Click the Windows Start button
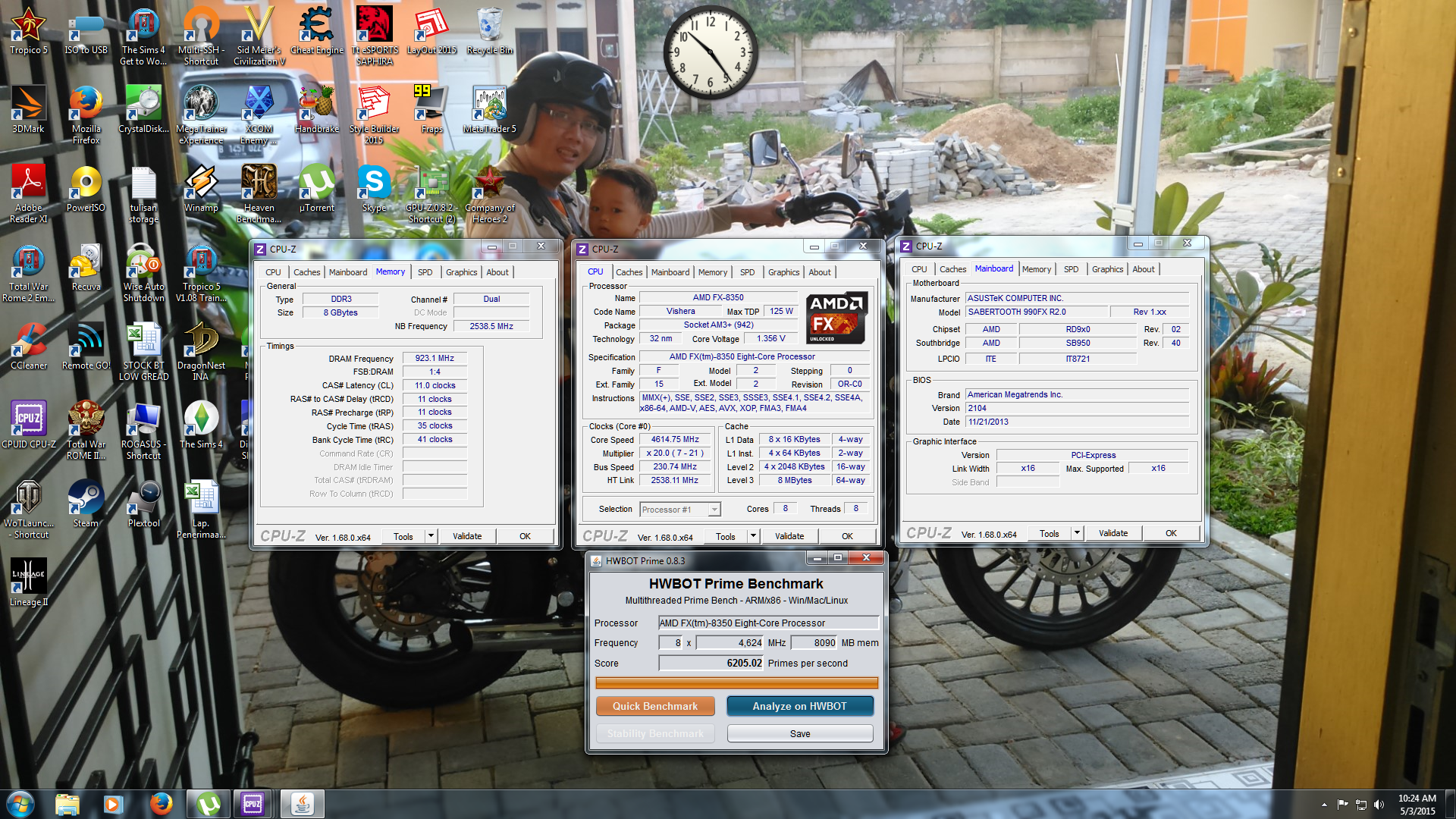Viewport: 1456px width, 819px height. pos(20,804)
